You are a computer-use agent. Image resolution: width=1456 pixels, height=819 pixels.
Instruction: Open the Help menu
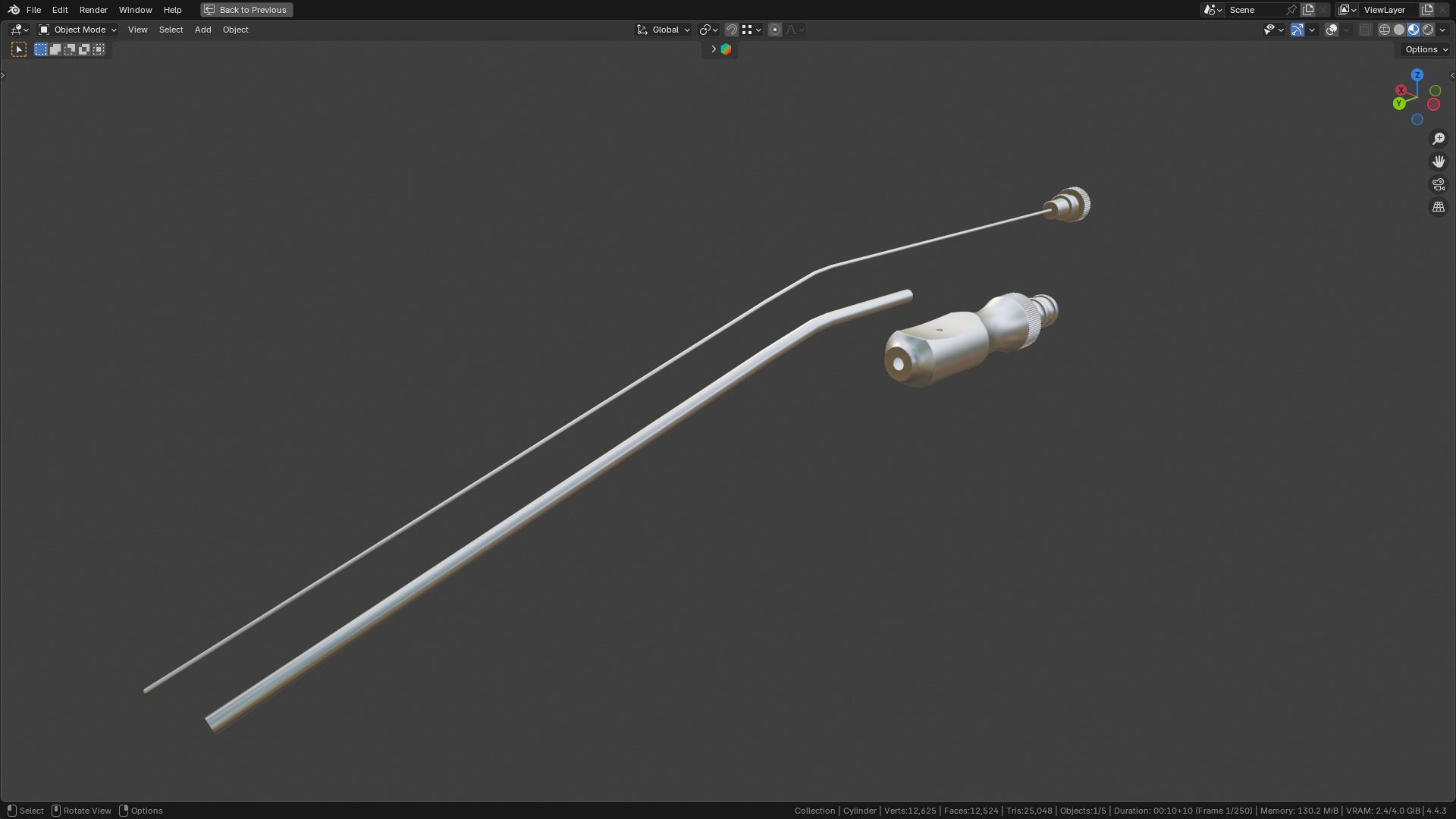tap(172, 10)
